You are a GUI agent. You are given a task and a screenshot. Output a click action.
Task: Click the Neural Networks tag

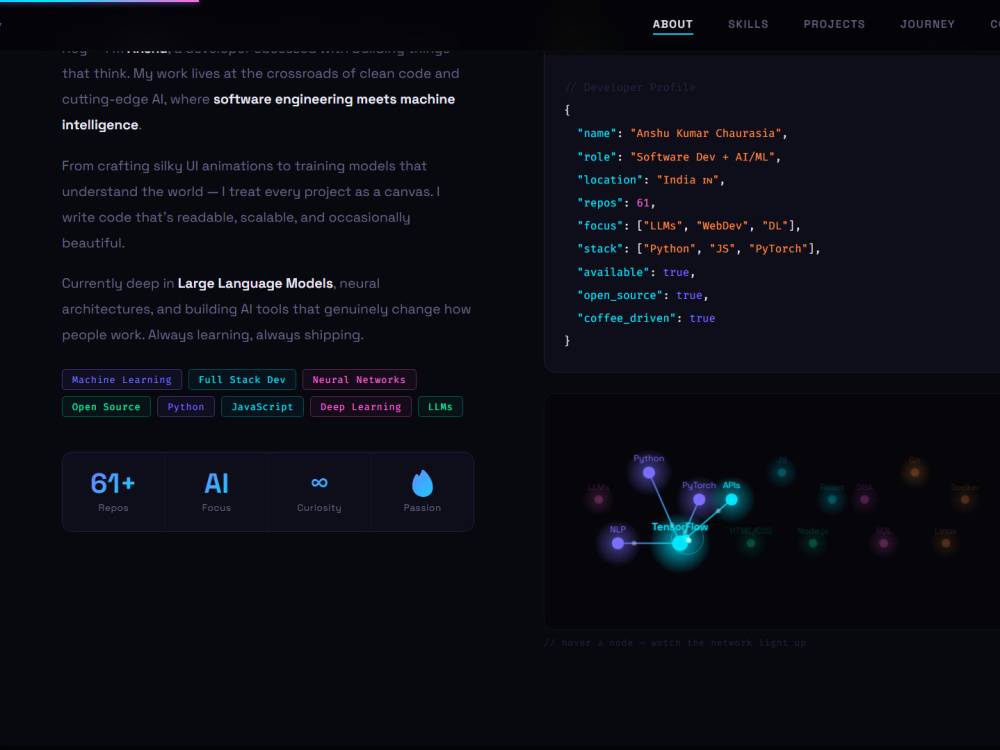pos(359,379)
